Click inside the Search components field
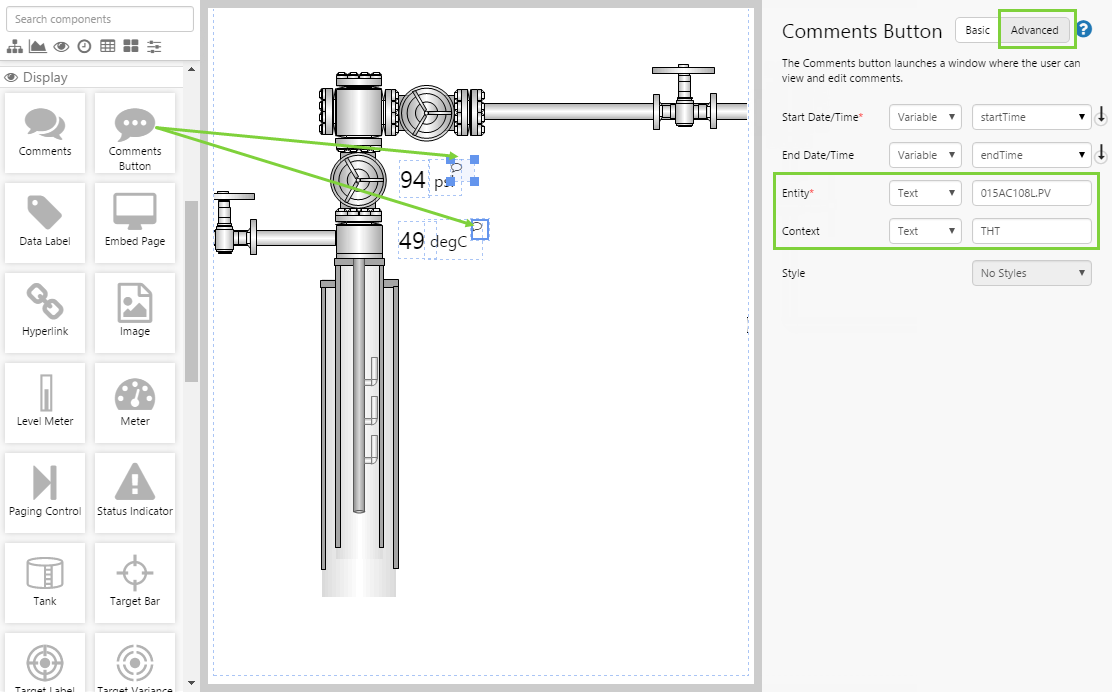 click(x=100, y=18)
